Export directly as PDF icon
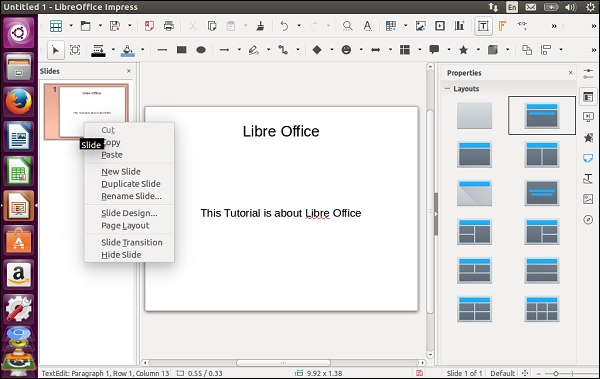 click(149, 26)
